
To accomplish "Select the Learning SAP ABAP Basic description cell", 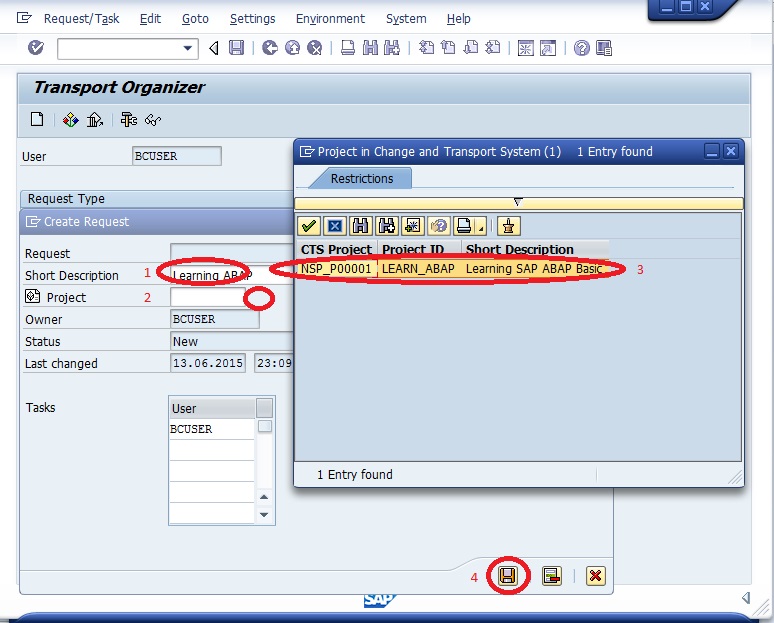I will 534,269.
